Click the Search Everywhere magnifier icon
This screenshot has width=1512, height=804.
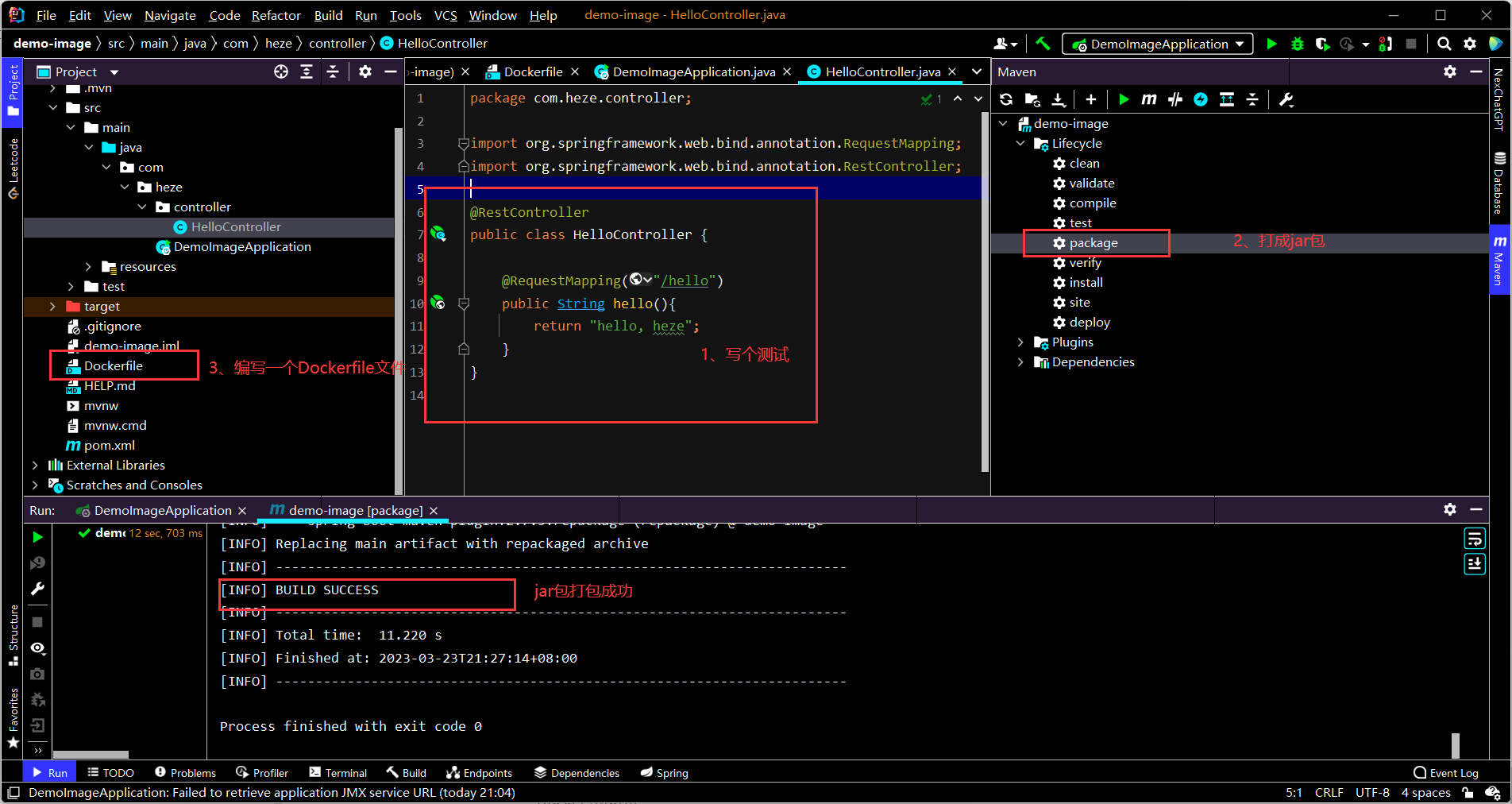(1444, 44)
